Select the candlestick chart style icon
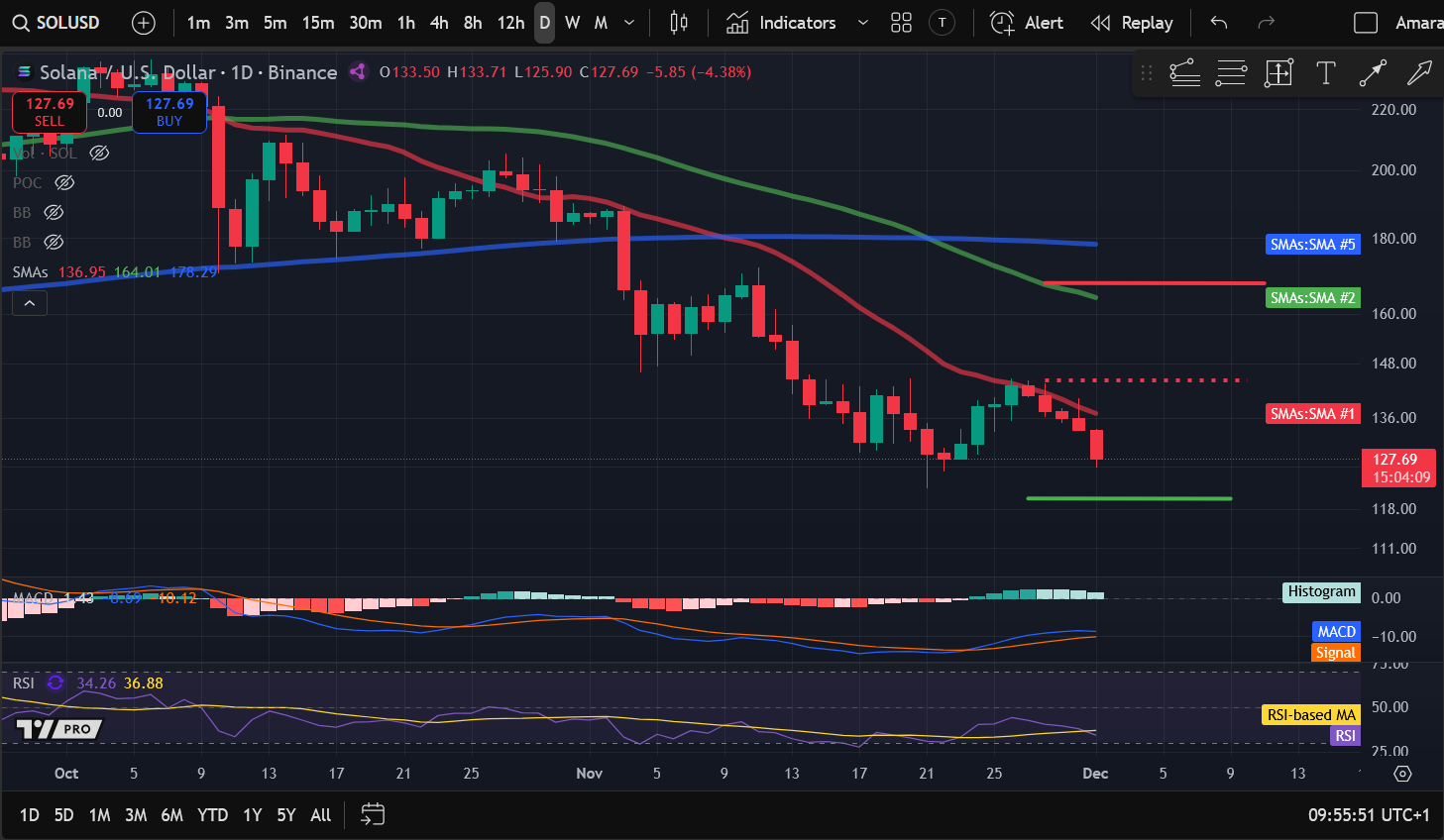The height and width of the screenshot is (840, 1444). coord(679,23)
